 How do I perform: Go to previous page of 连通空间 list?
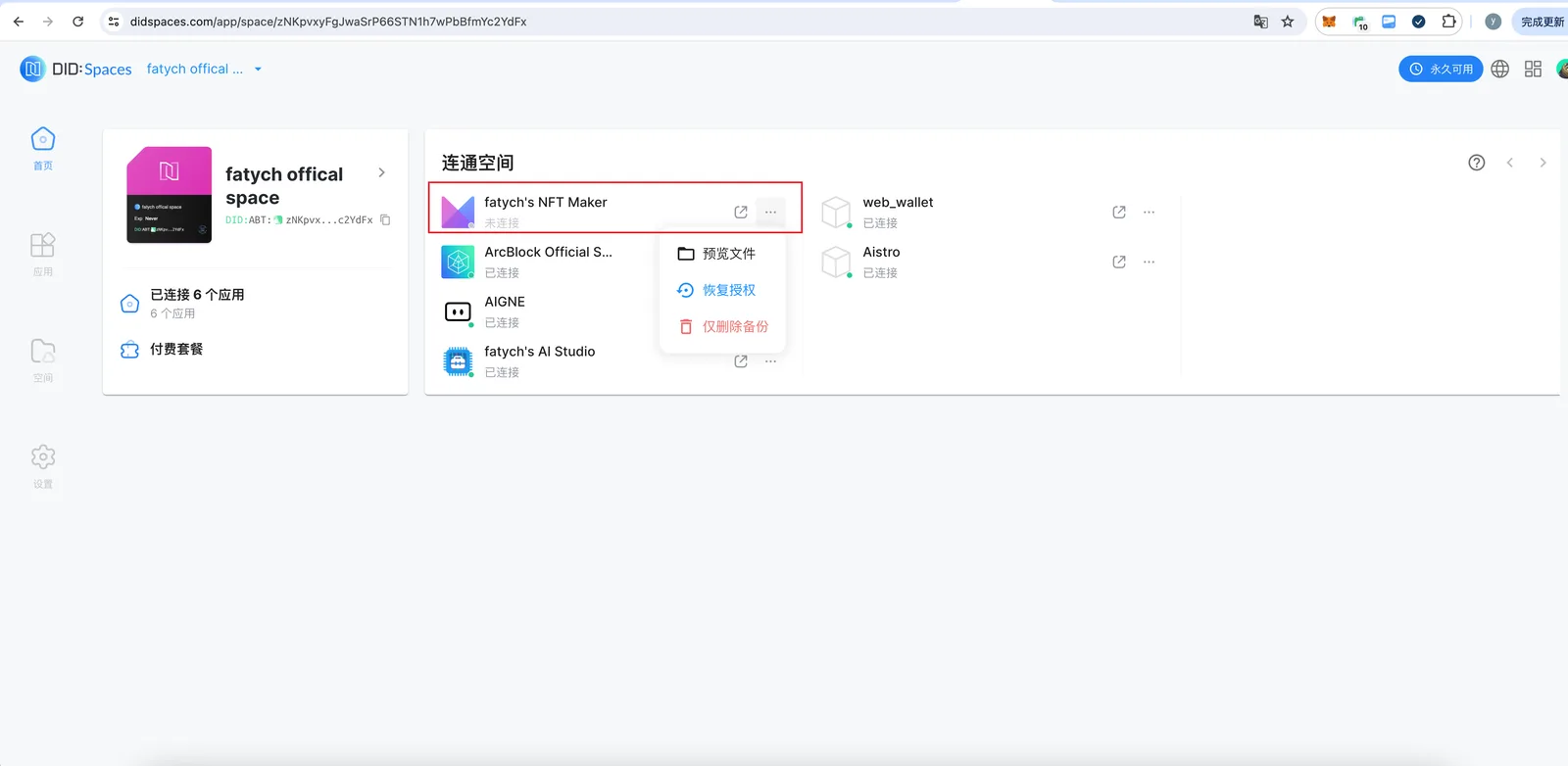pyautogui.click(x=1510, y=163)
